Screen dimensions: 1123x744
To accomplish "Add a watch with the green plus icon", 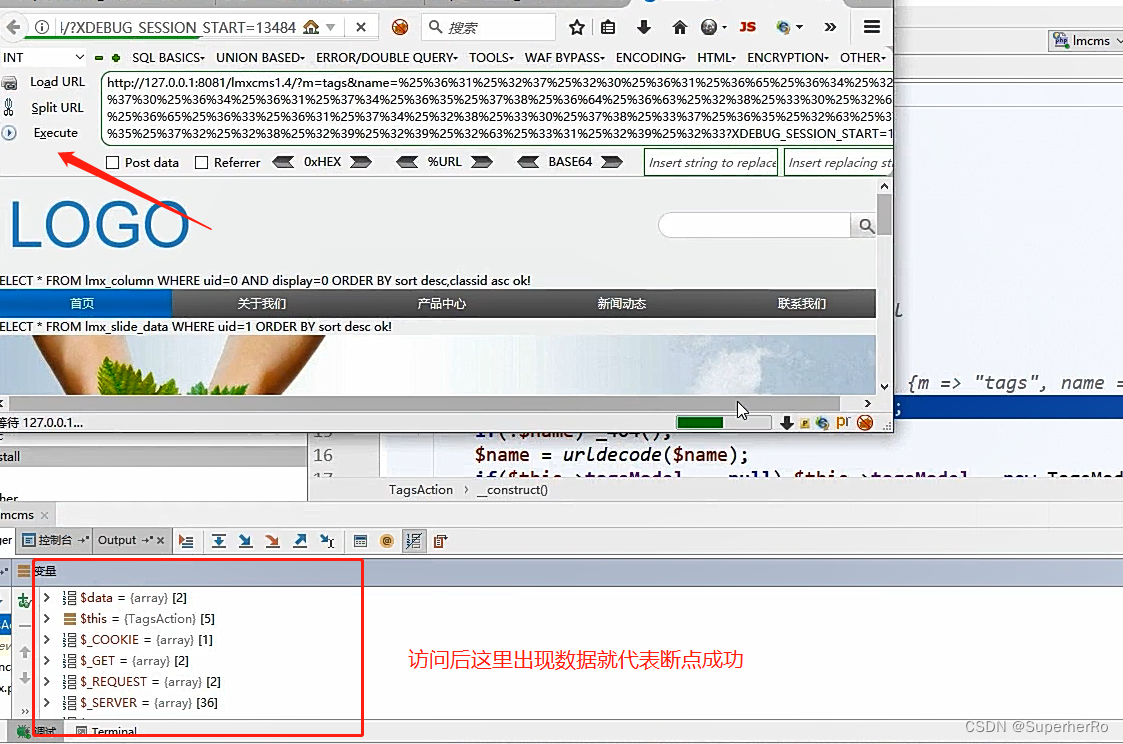I will click(x=24, y=600).
